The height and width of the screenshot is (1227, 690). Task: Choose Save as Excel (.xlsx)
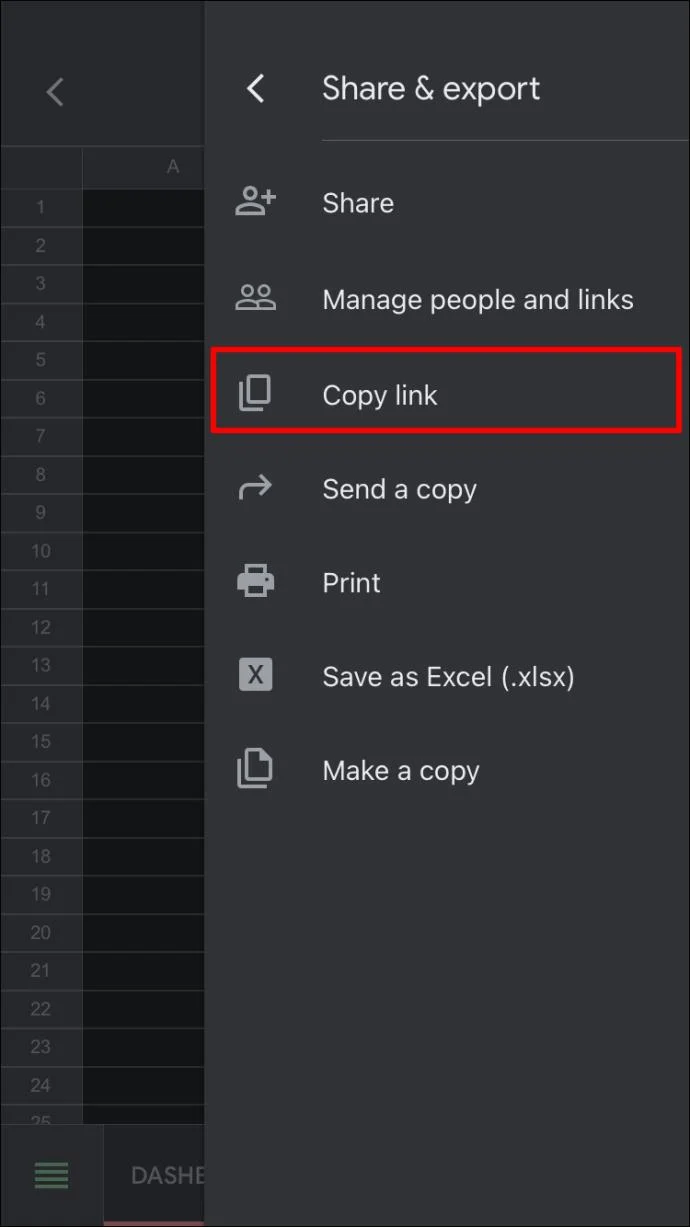coord(447,676)
